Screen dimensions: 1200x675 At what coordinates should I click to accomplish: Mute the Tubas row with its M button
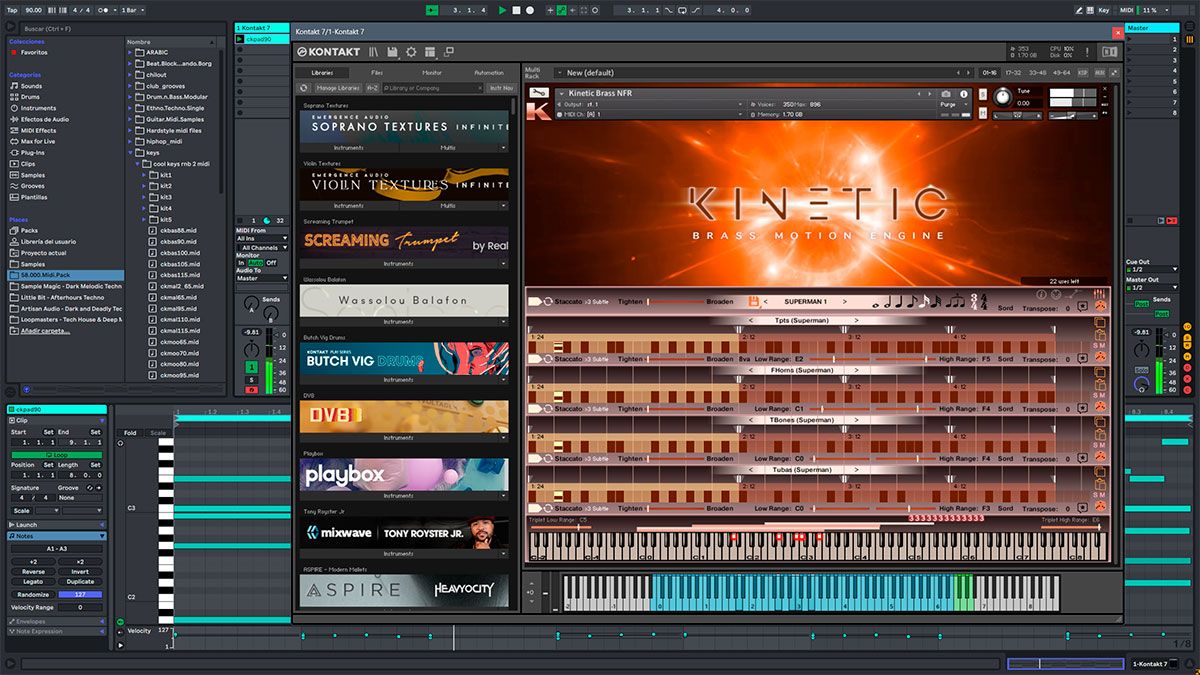pos(1103,495)
